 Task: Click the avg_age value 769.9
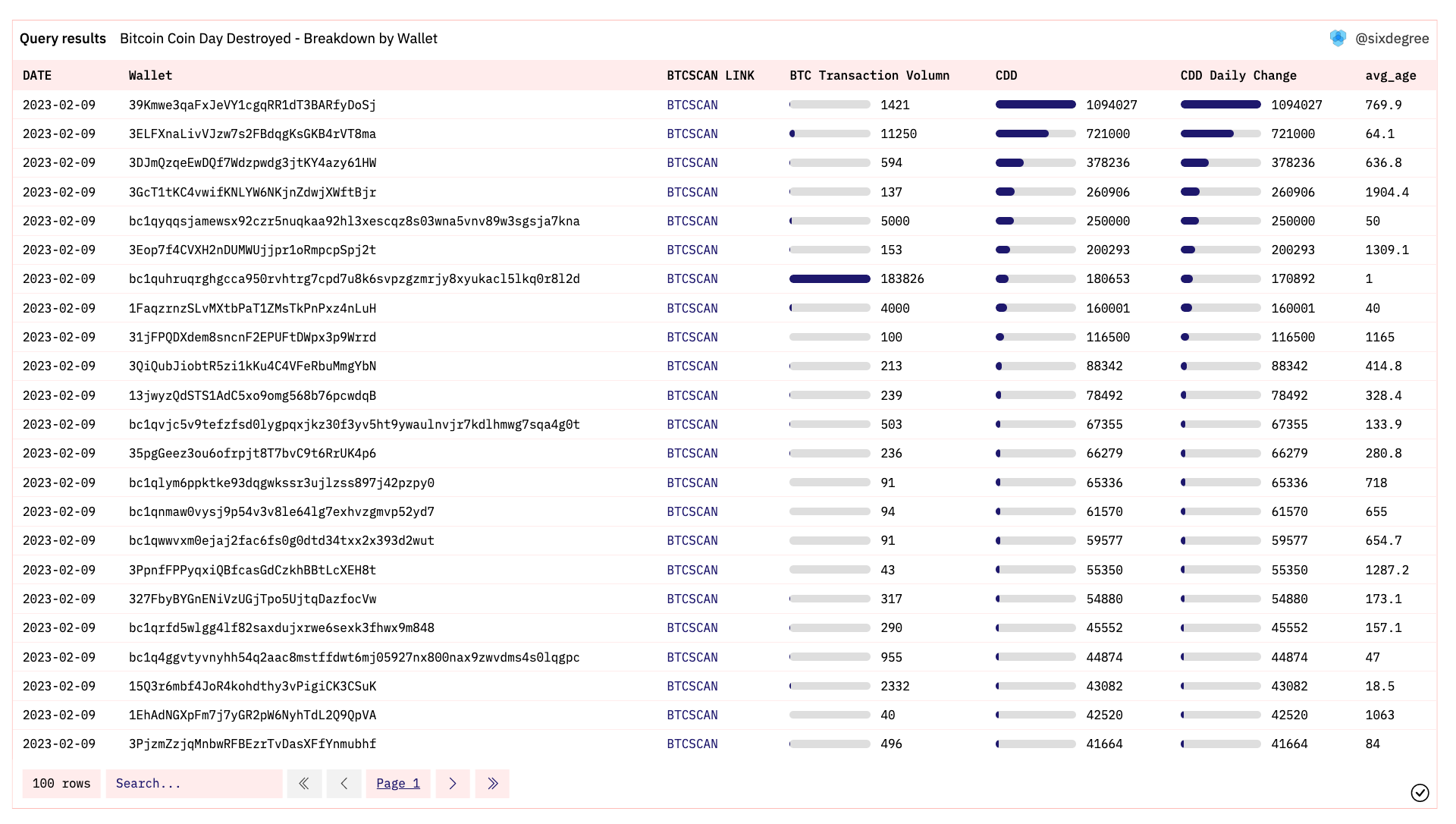tap(1384, 105)
